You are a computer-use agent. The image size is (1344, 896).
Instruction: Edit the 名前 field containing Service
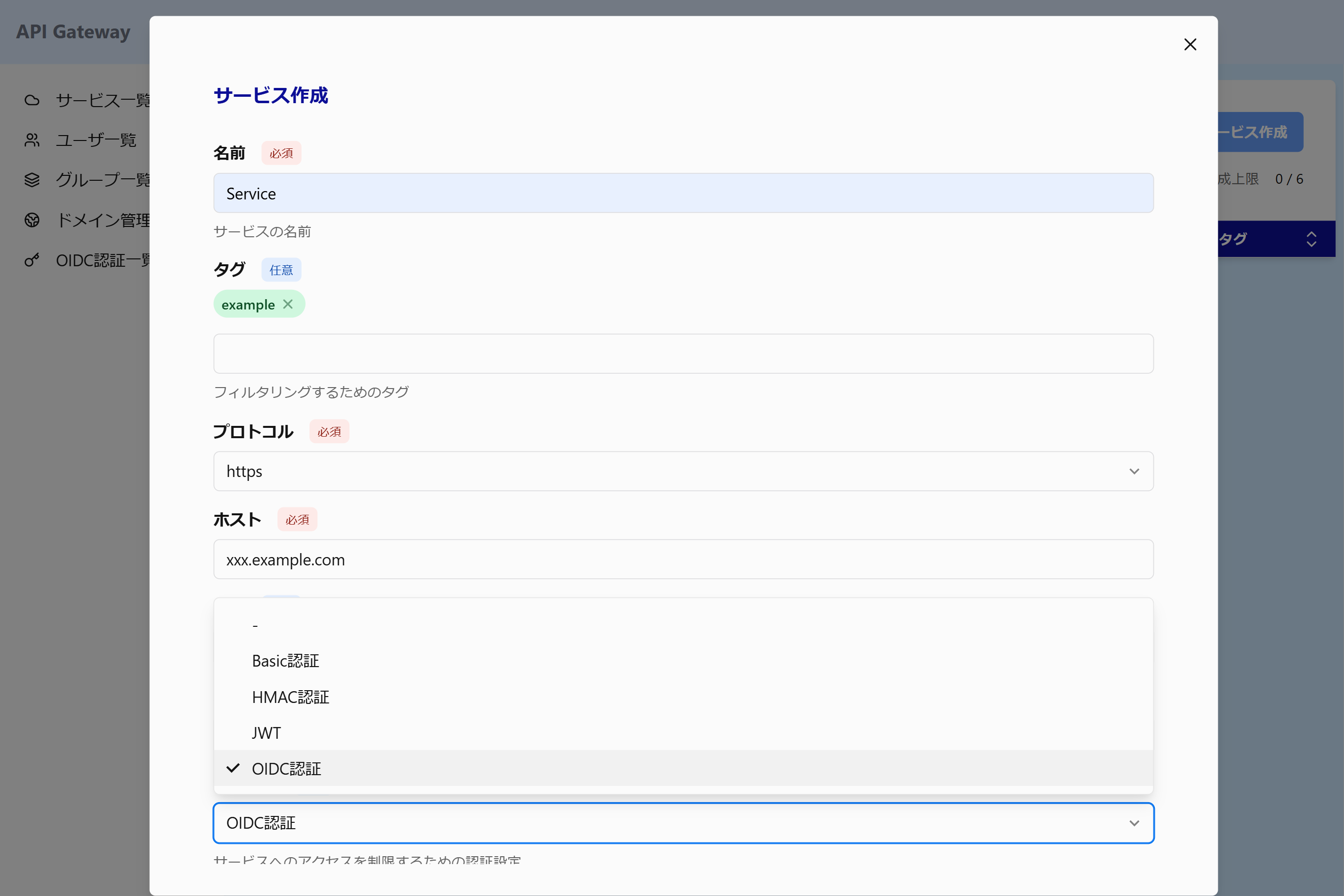click(683, 193)
